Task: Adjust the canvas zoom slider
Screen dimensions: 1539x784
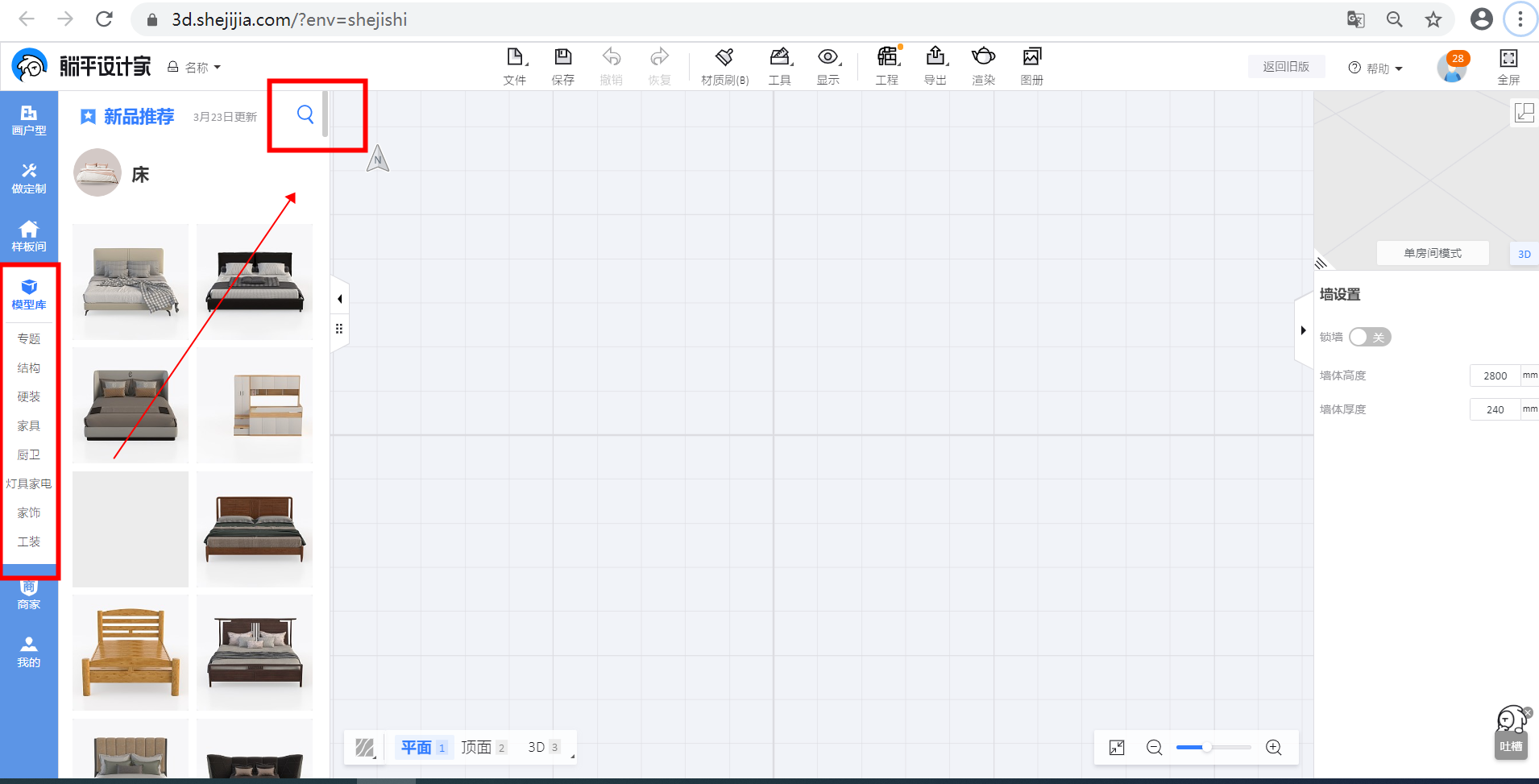Action: point(1213,748)
